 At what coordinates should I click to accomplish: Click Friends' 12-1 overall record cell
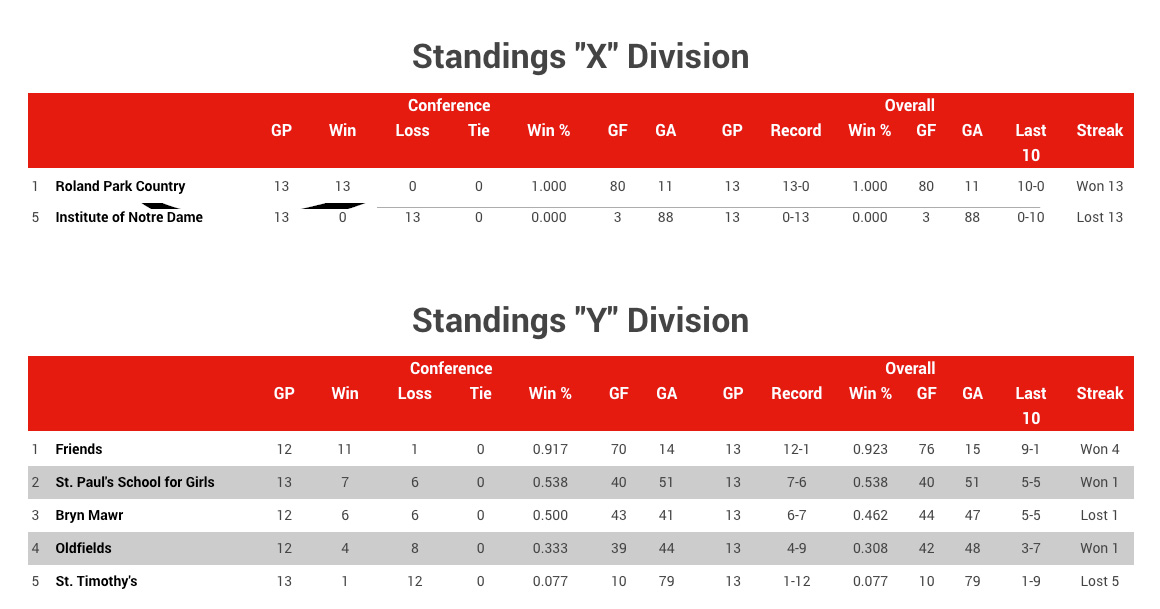point(796,449)
